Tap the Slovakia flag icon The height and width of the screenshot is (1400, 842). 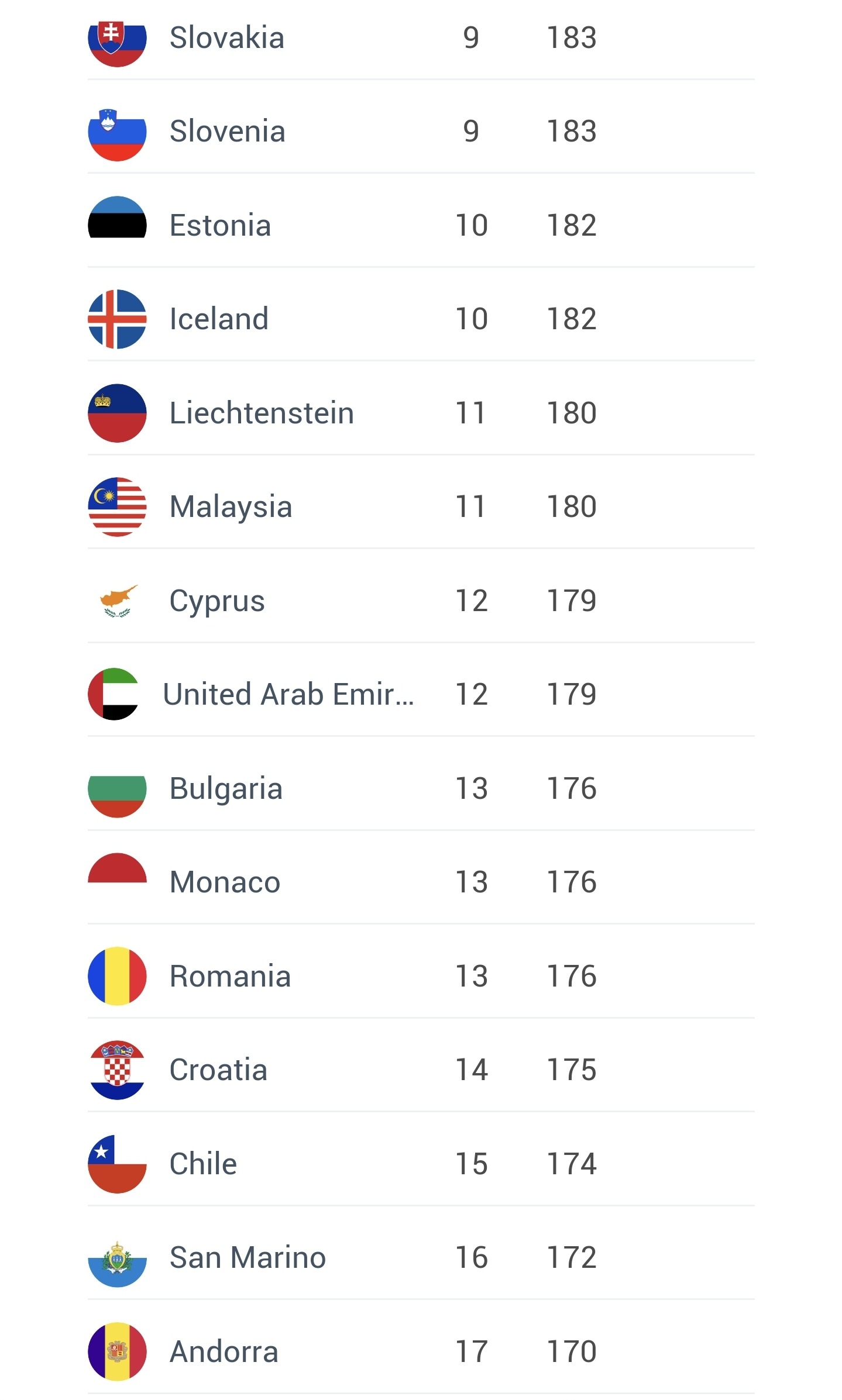pyautogui.click(x=117, y=41)
